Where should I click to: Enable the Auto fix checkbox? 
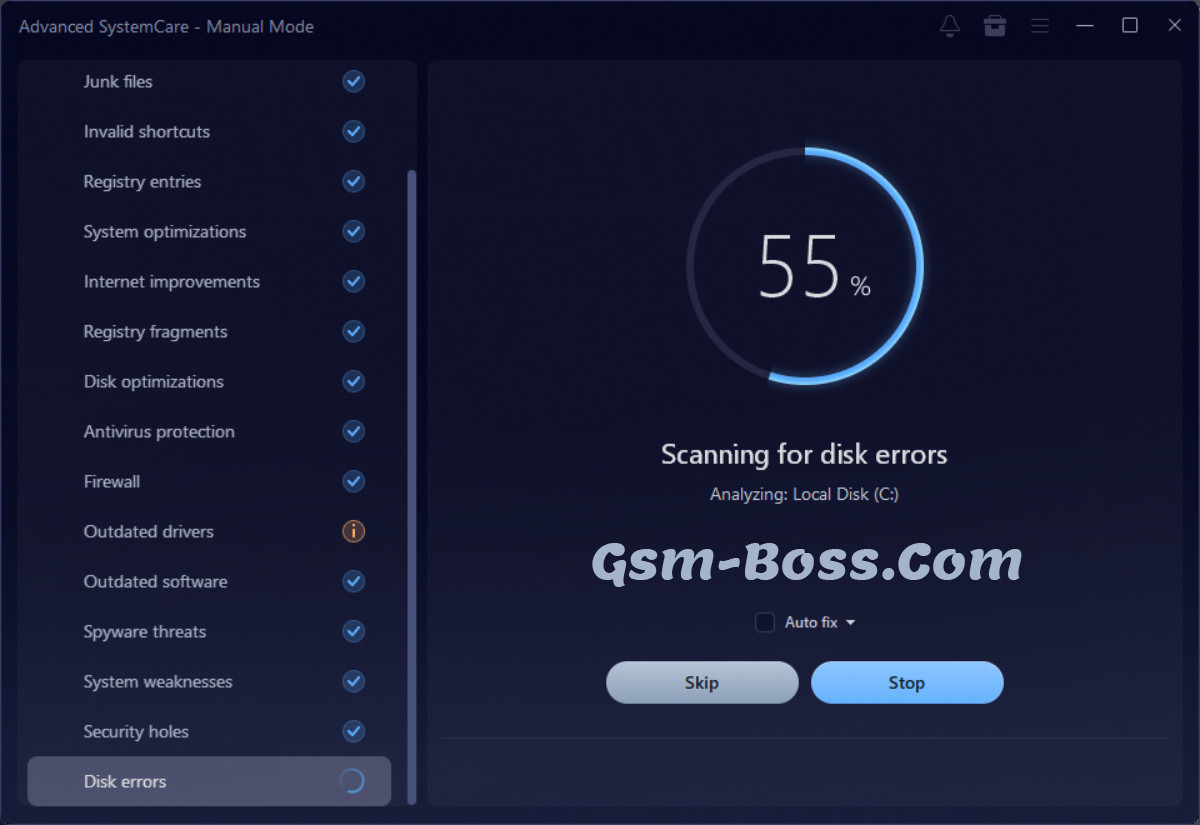coord(765,622)
